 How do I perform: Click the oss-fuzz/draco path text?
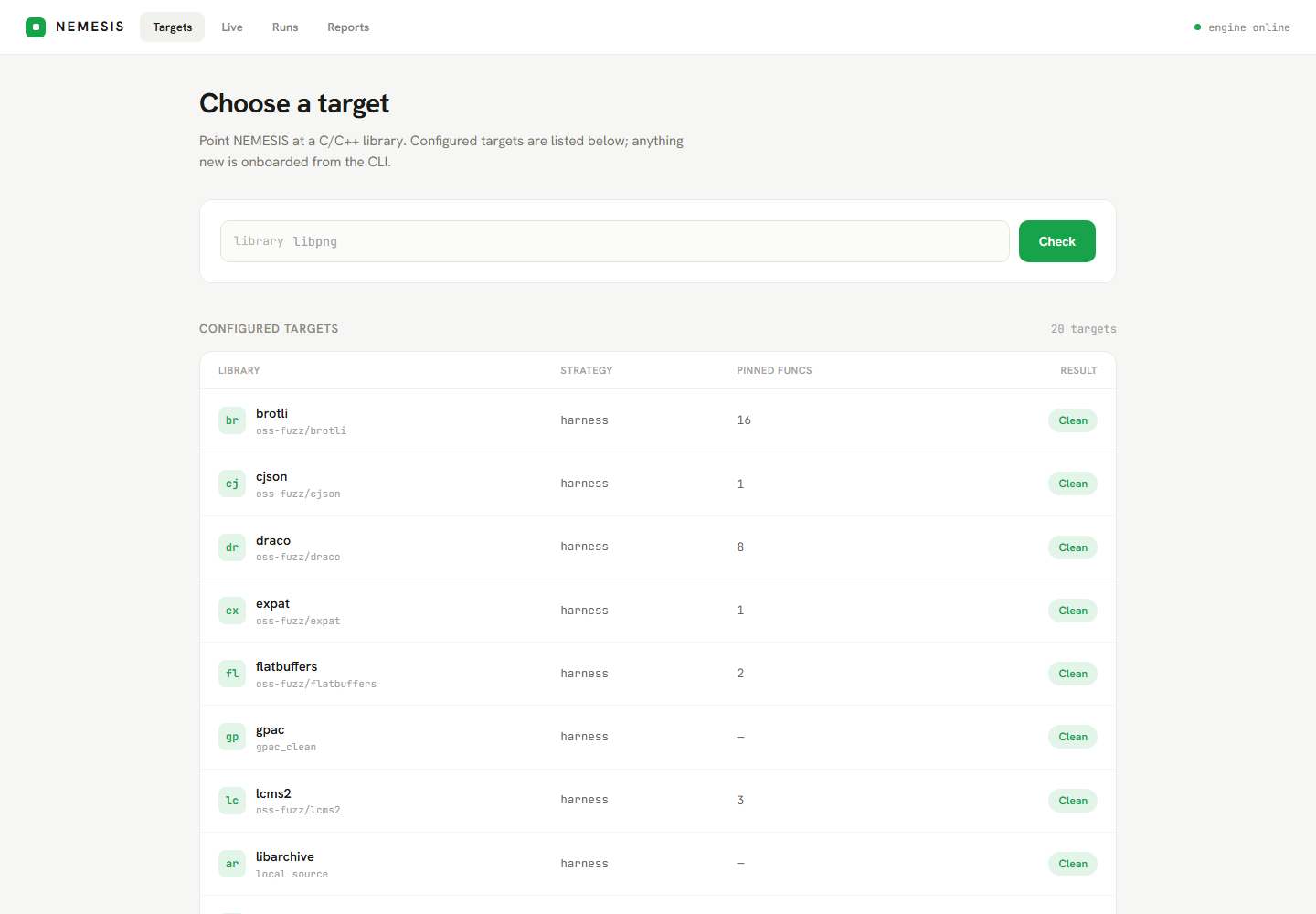coord(298,557)
